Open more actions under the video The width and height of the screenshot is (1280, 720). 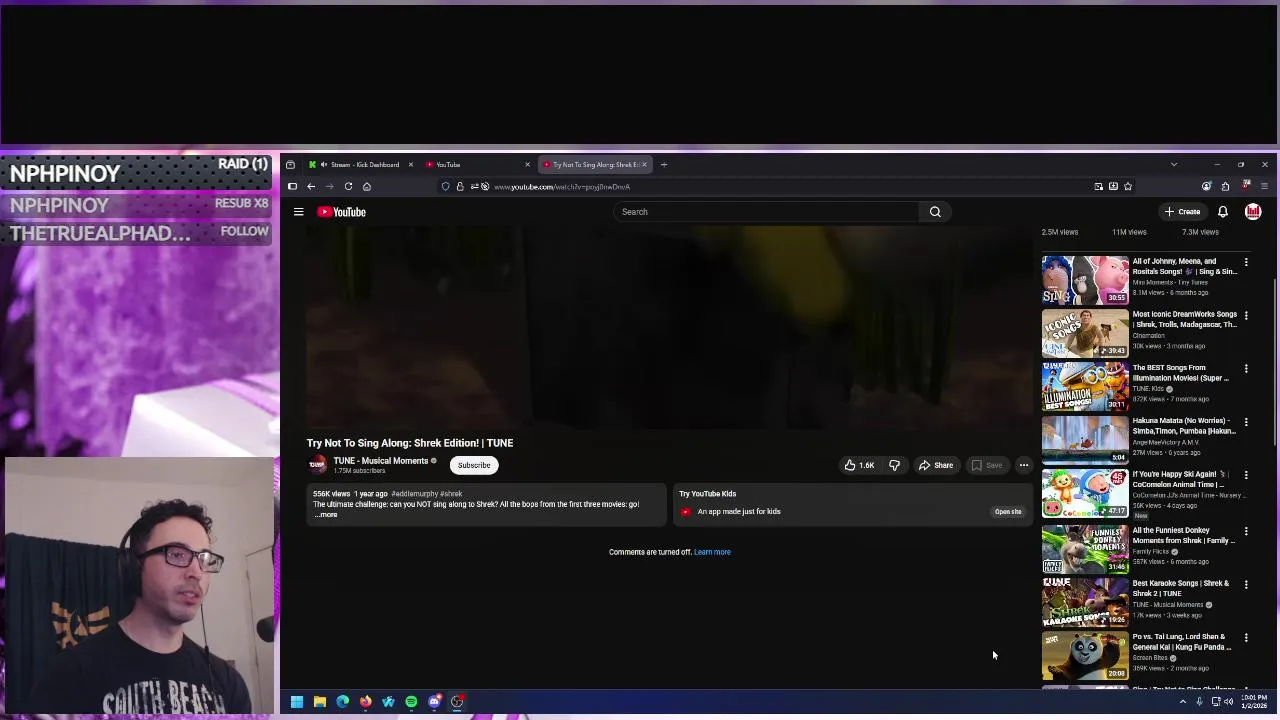coord(1023,465)
